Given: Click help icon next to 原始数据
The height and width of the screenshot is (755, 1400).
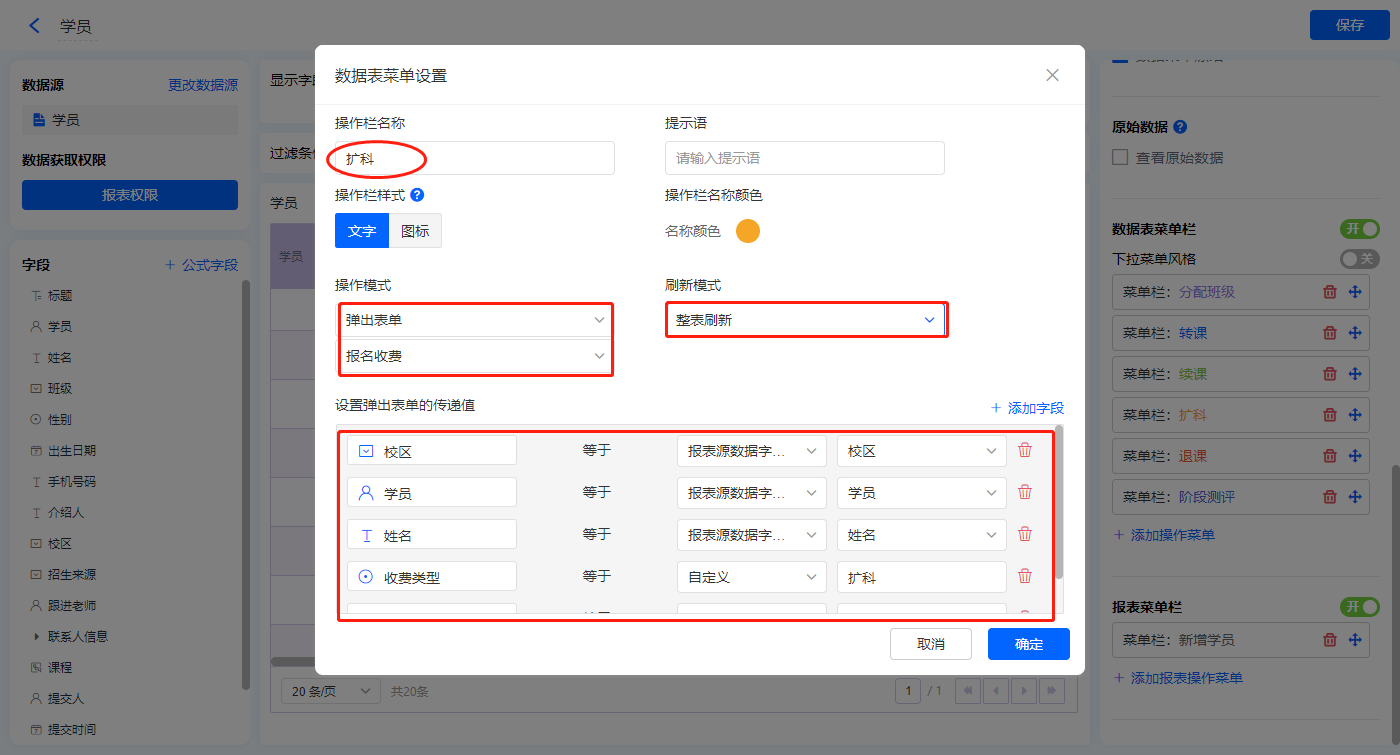Looking at the screenshot, I should click(x=1180, y=127).
